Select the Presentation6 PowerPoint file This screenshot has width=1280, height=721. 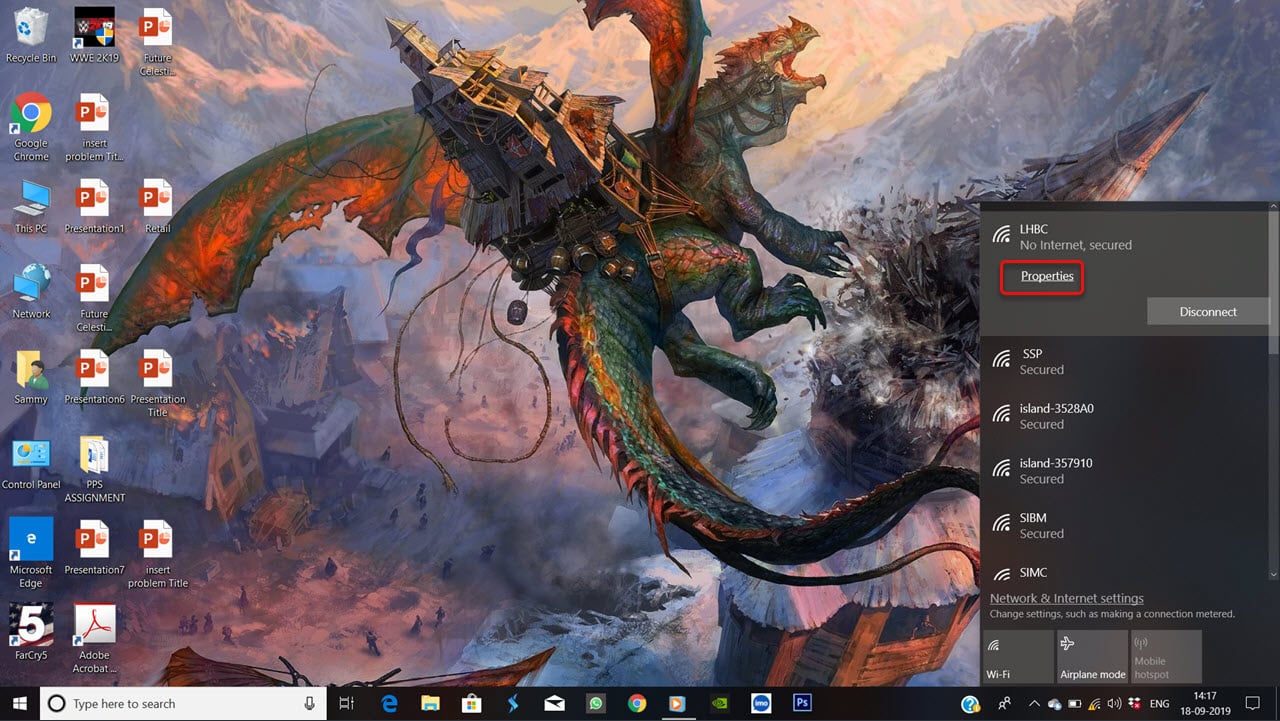tap(94, 376)
